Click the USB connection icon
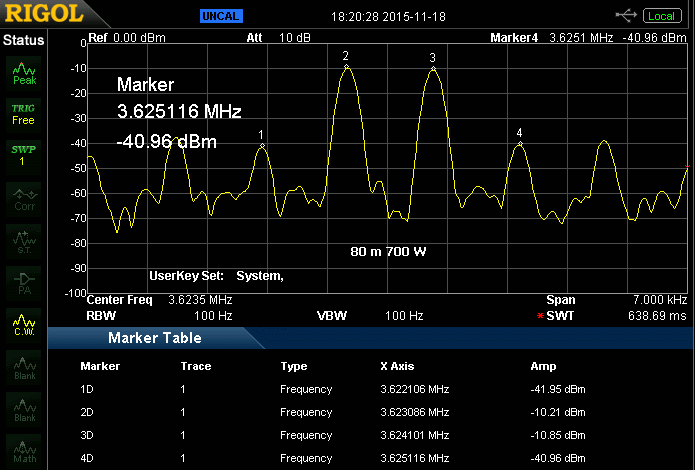Screen dimensions: 695x470 pos(627,15)
